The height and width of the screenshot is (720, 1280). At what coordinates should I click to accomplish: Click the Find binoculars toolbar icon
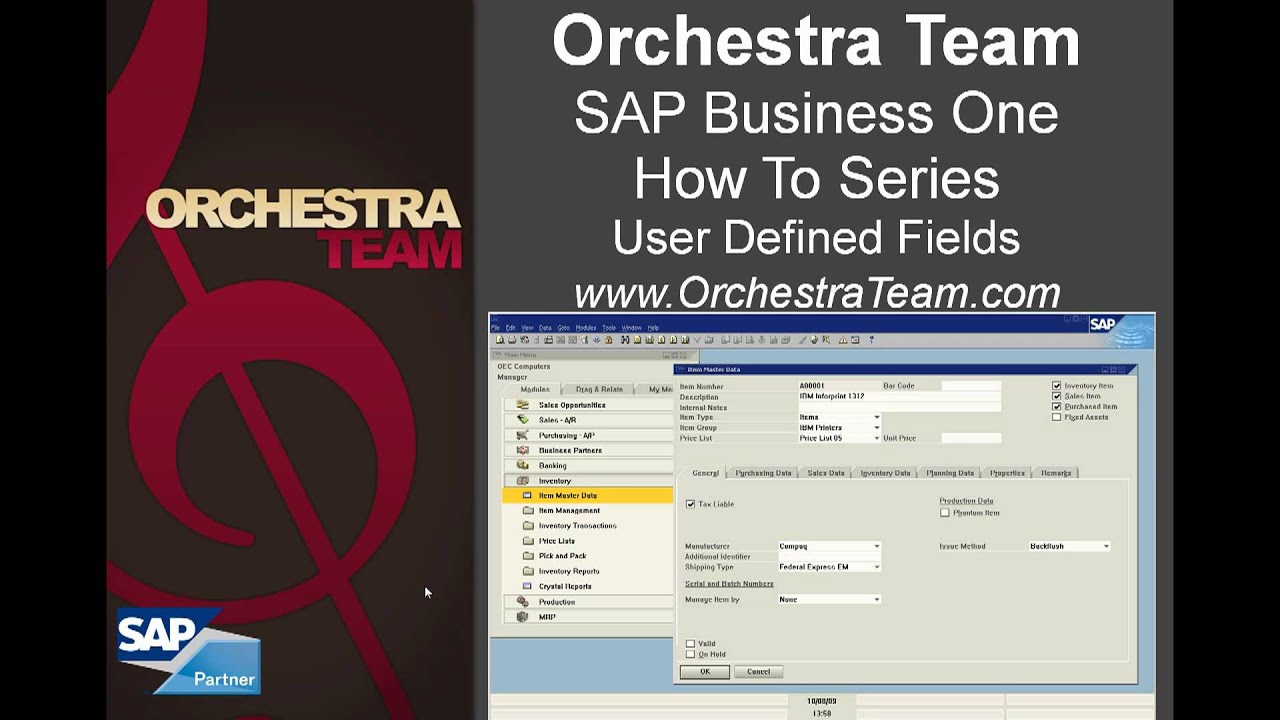(625, 340)
